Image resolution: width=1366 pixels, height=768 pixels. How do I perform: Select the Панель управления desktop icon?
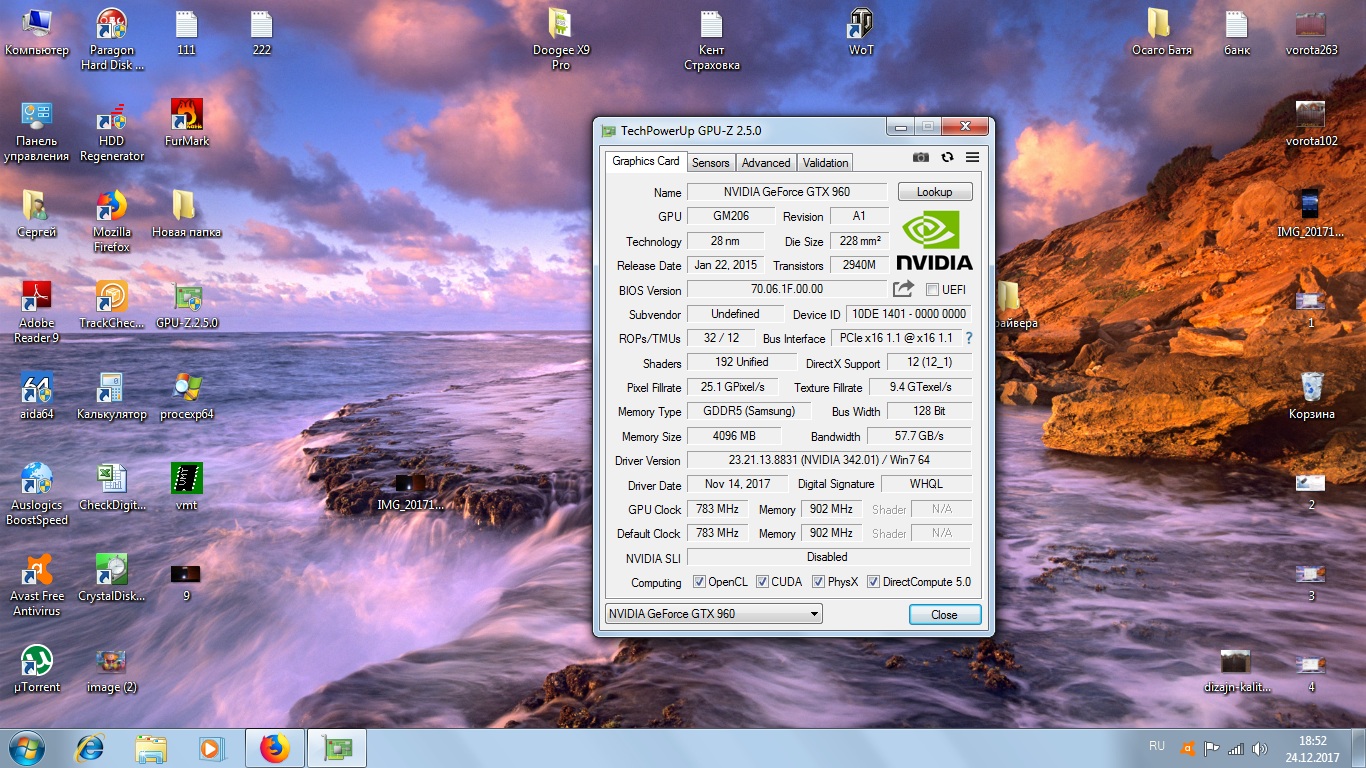tap(37, 131)
